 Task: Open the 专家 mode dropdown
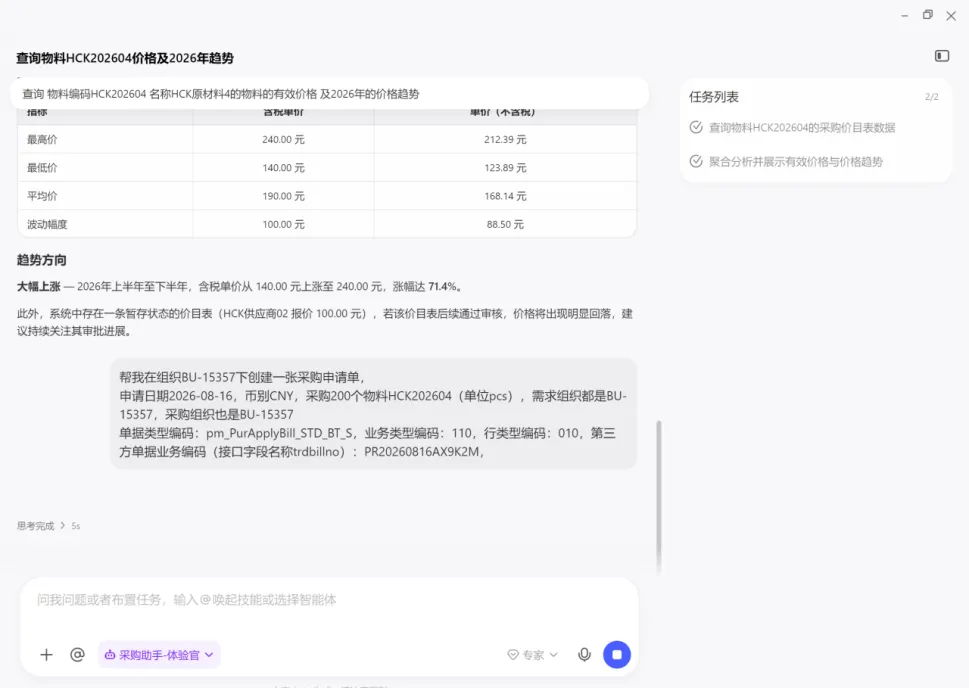532,655
